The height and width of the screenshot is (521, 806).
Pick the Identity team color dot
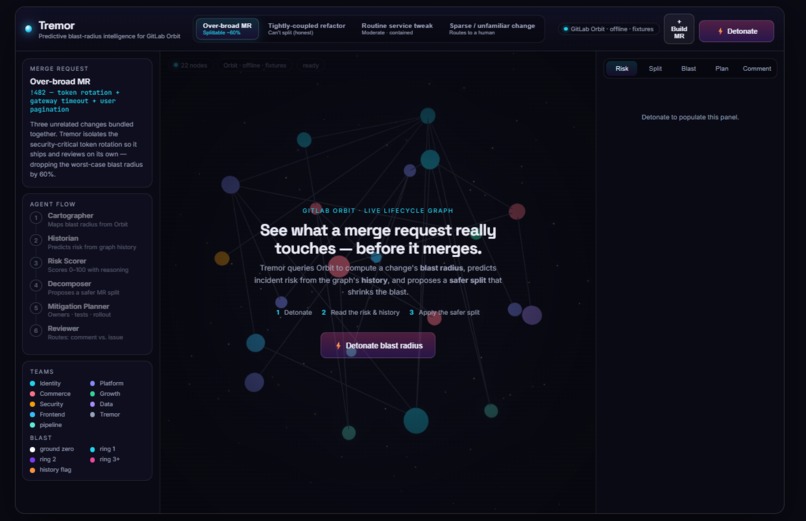point(32,383)
